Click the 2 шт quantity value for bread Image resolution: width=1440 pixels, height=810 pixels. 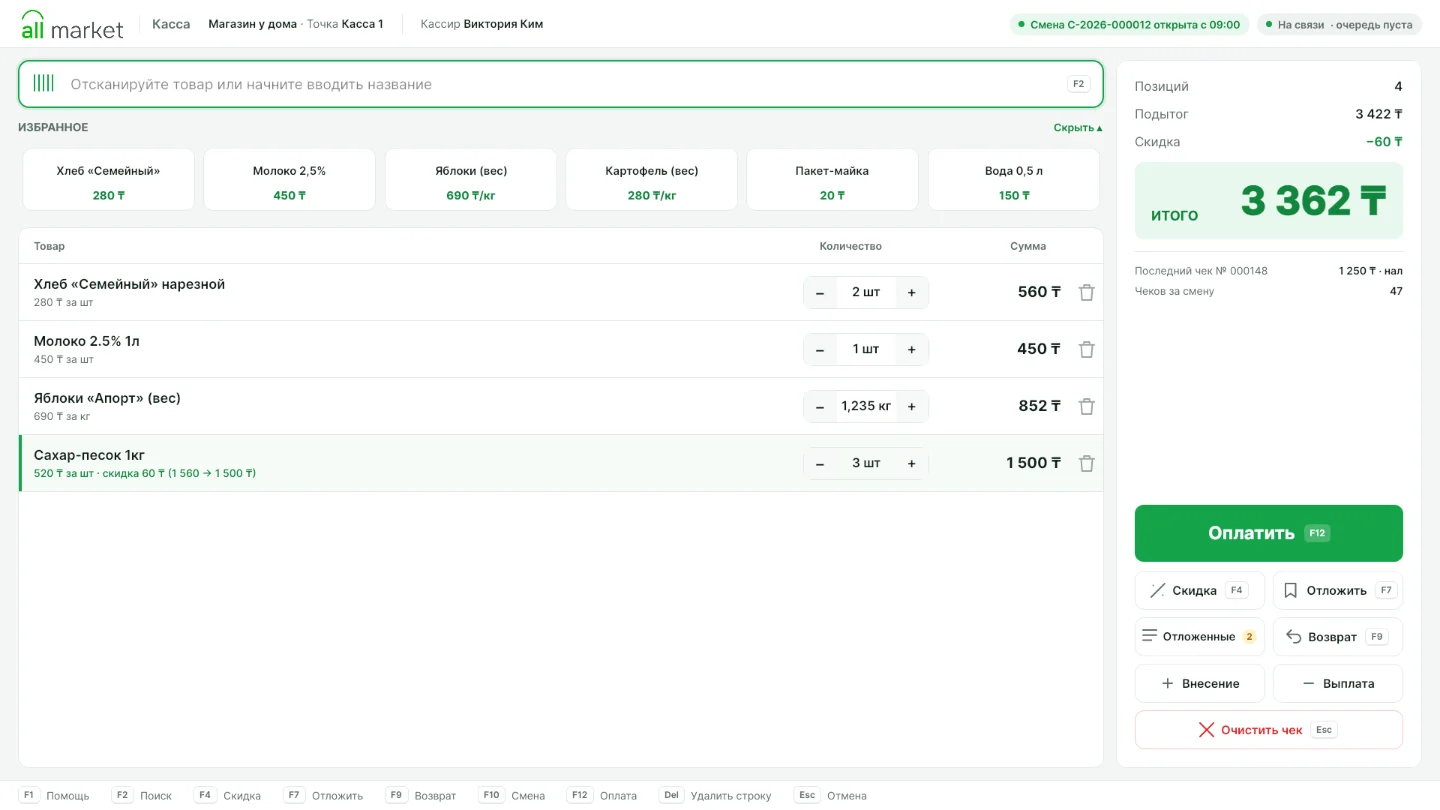[x=866, y=292]
